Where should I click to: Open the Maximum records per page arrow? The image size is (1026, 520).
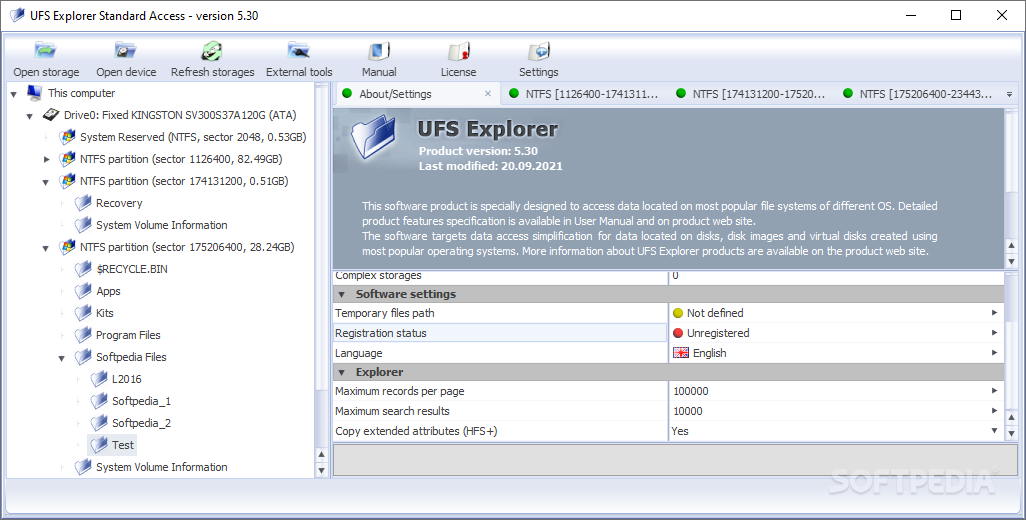coord(994,391)
